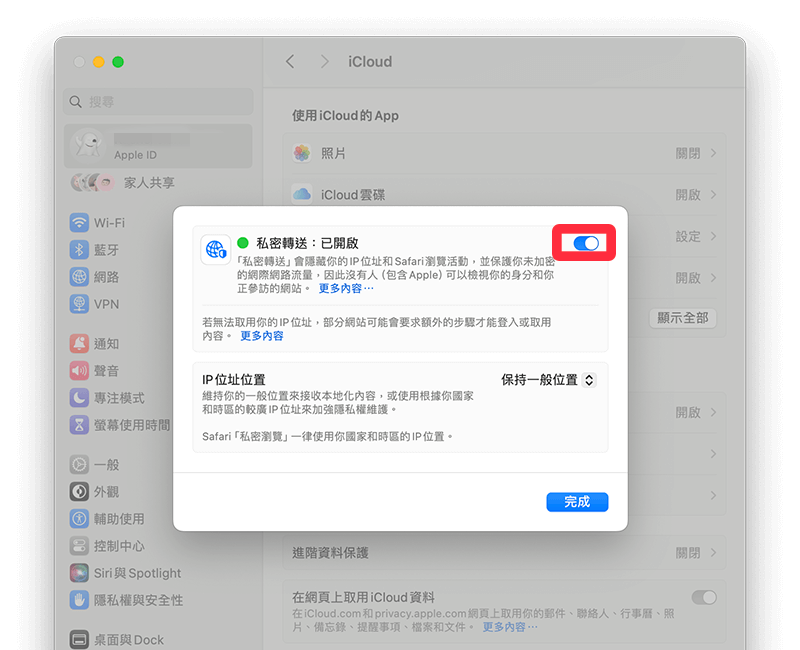Open 螢幕使用時間 hourglass icon in sidebar
Viewport: 800px width, 650px height.
79,425
